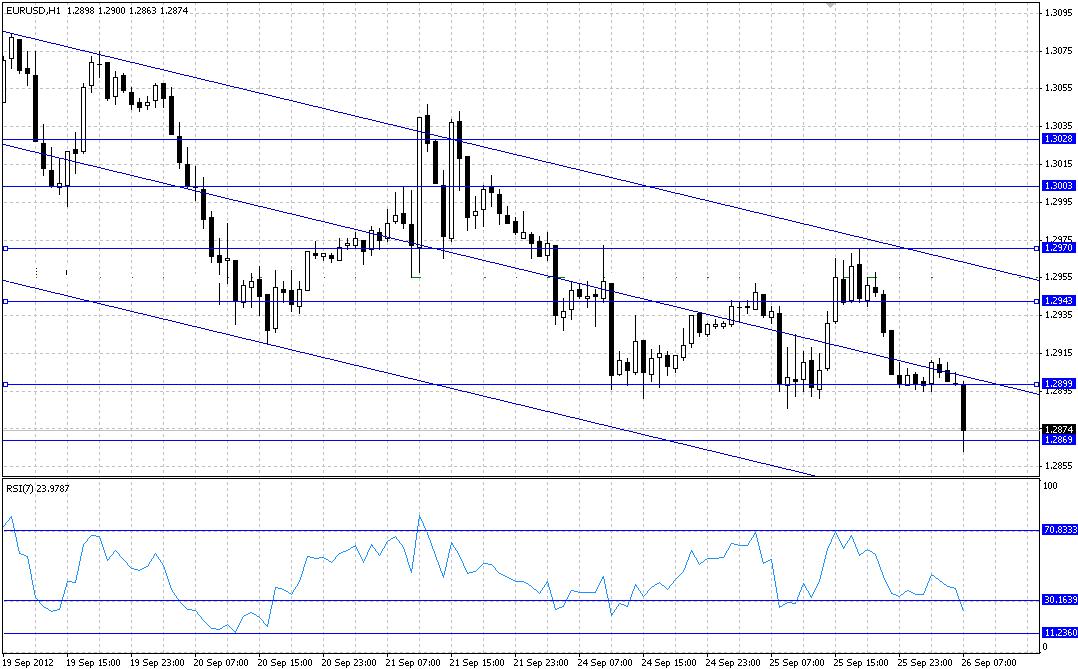Click the 1.2915 price scale value
The image size is (1078, 669).
coord(1059,353)
